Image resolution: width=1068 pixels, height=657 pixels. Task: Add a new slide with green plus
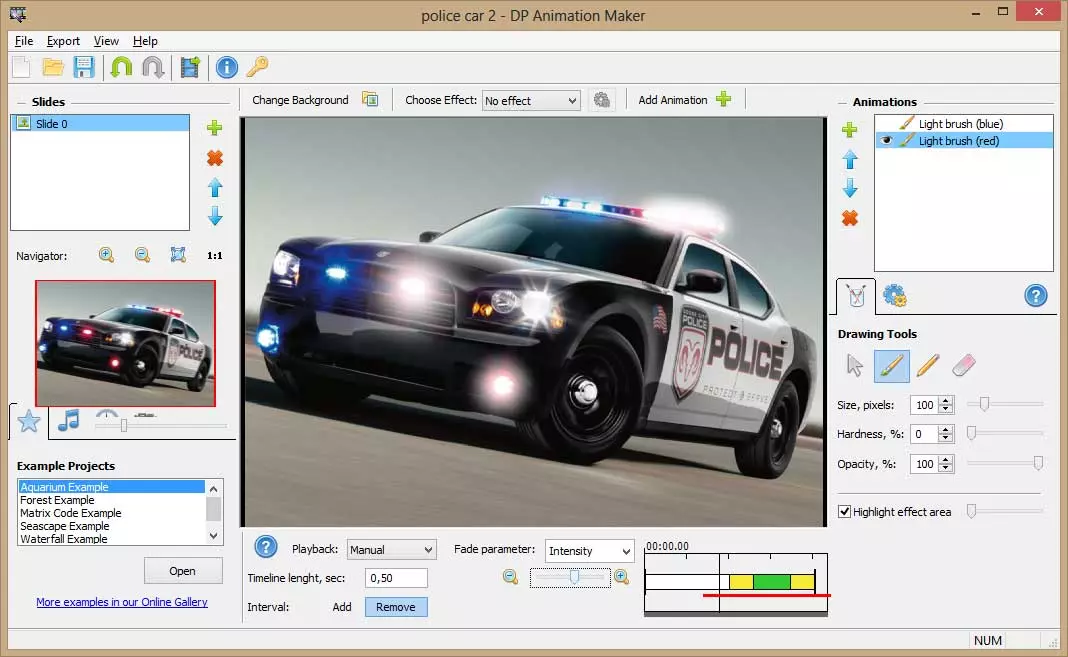click(215, 128)
